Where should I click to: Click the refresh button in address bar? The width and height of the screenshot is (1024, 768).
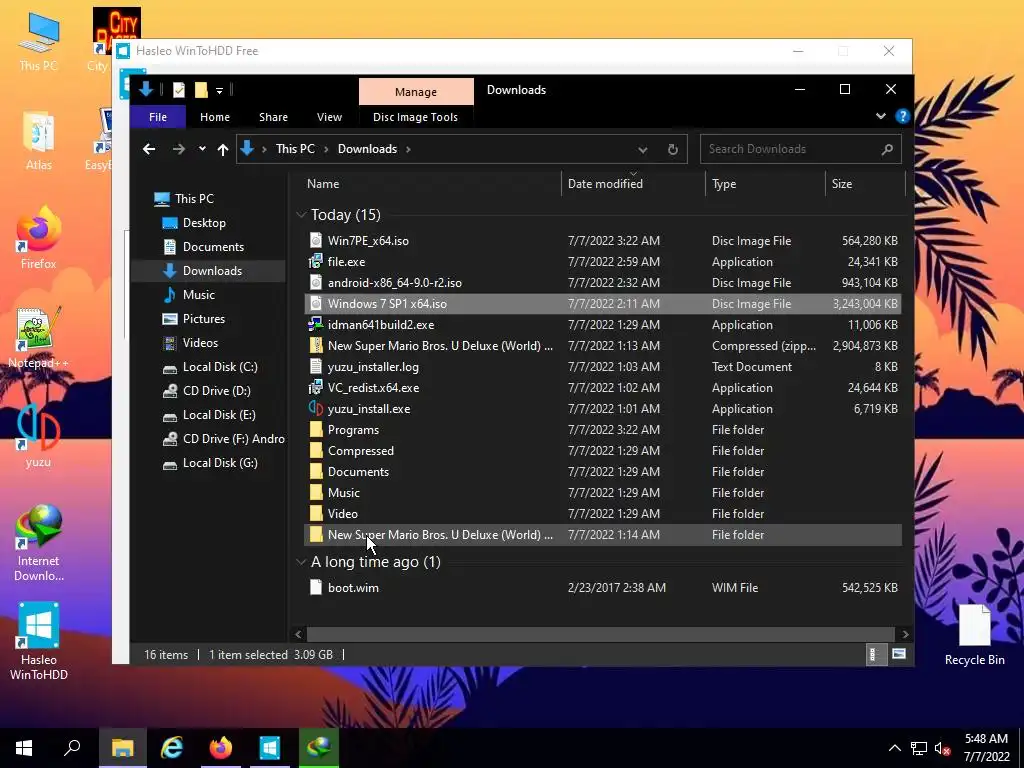673,150
